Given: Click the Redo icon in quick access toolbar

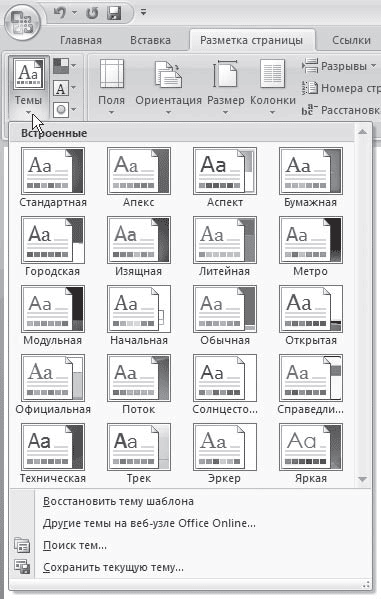Looking at the screenshot, I should click(92, 13).
